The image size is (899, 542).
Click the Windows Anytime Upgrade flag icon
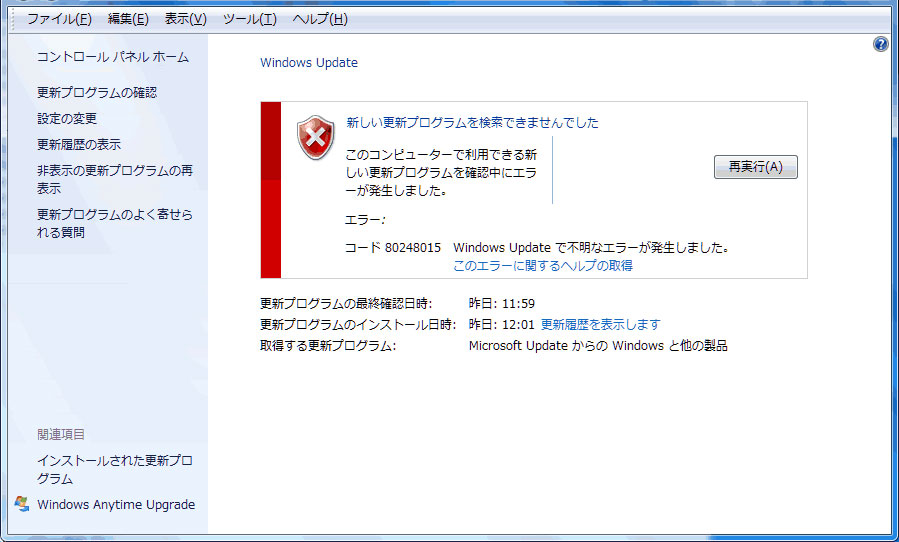point(22,504)
